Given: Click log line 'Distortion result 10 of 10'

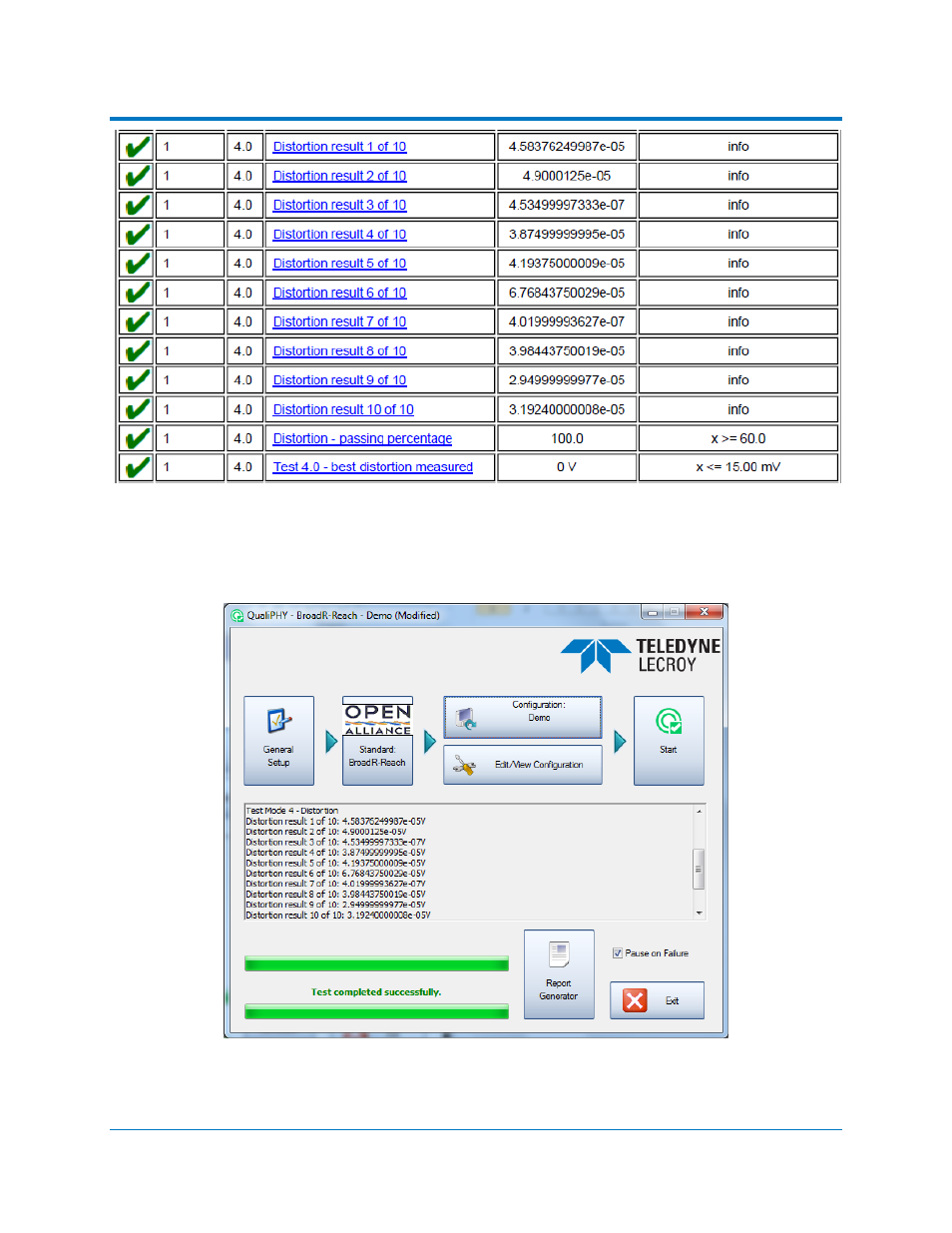Looking at the screenshot, I should [x=338, y=915].
